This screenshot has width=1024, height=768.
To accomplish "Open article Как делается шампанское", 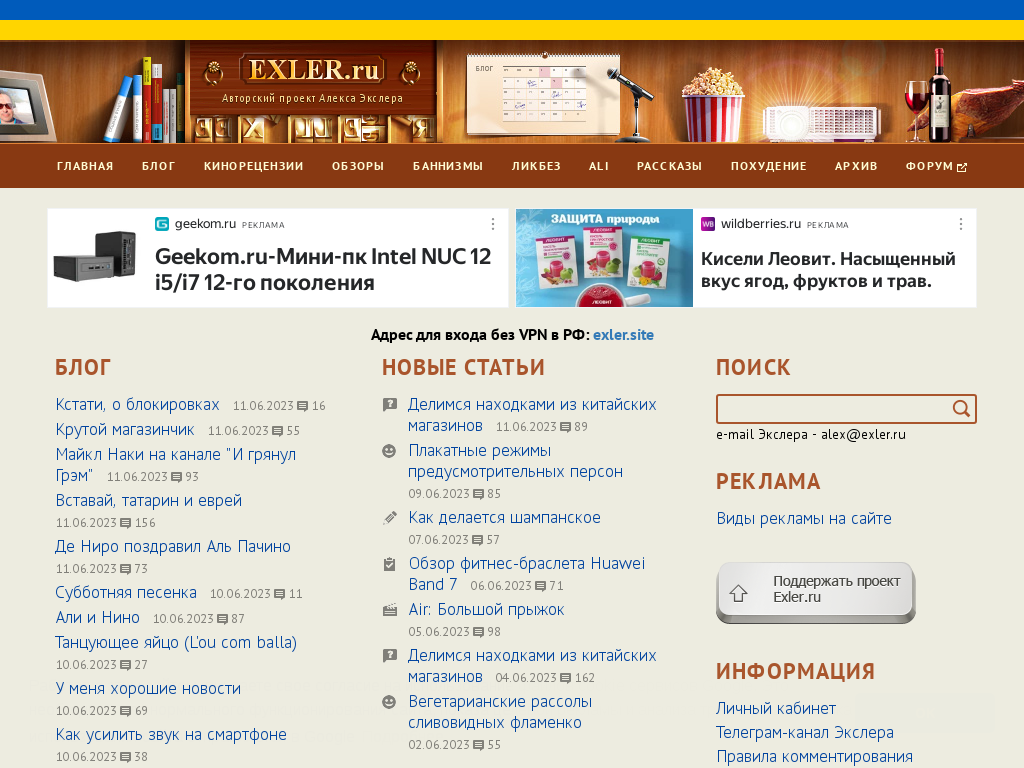I will (504, 518).
